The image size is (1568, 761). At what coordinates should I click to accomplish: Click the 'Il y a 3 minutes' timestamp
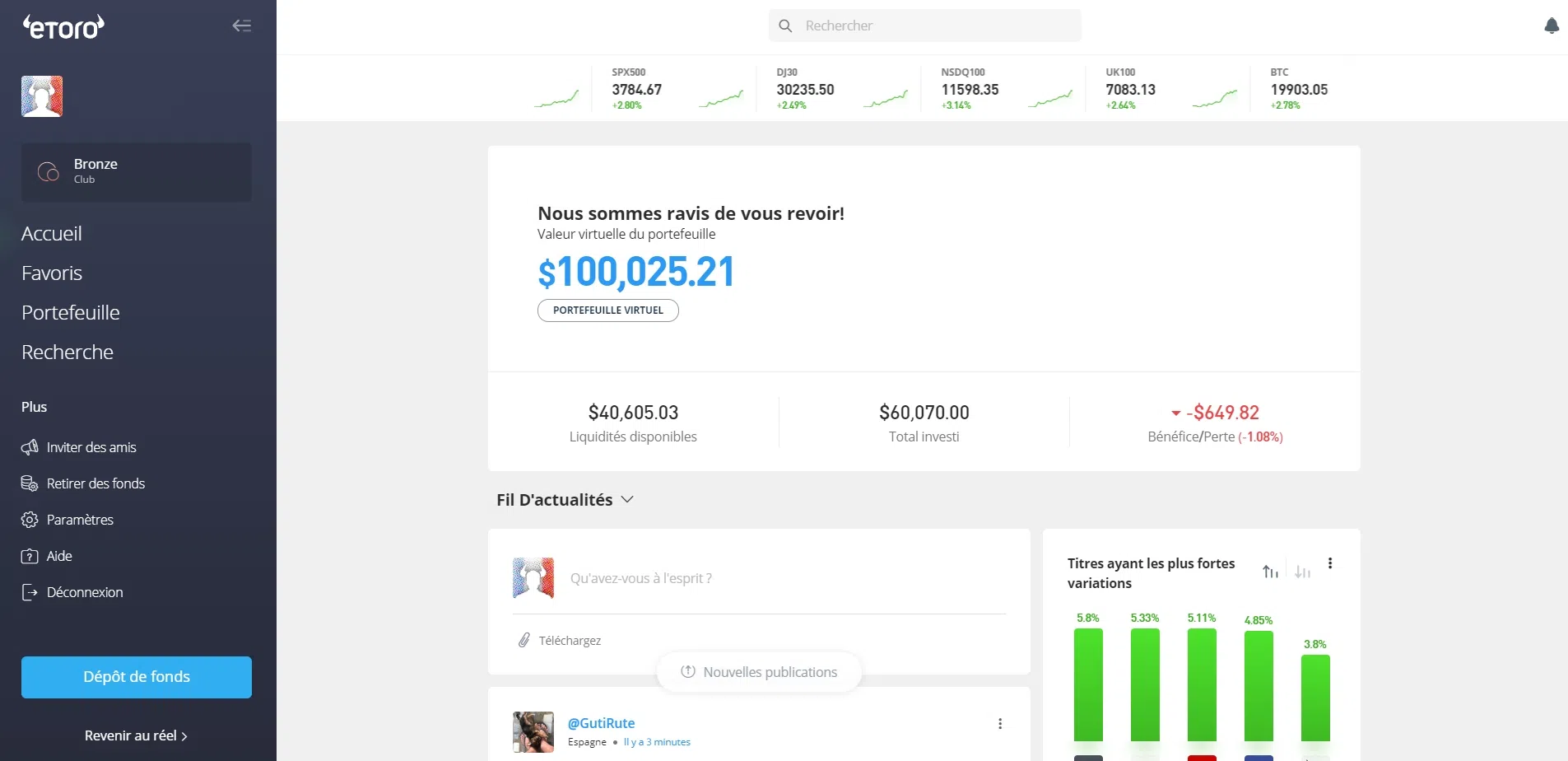pos(657,742)
